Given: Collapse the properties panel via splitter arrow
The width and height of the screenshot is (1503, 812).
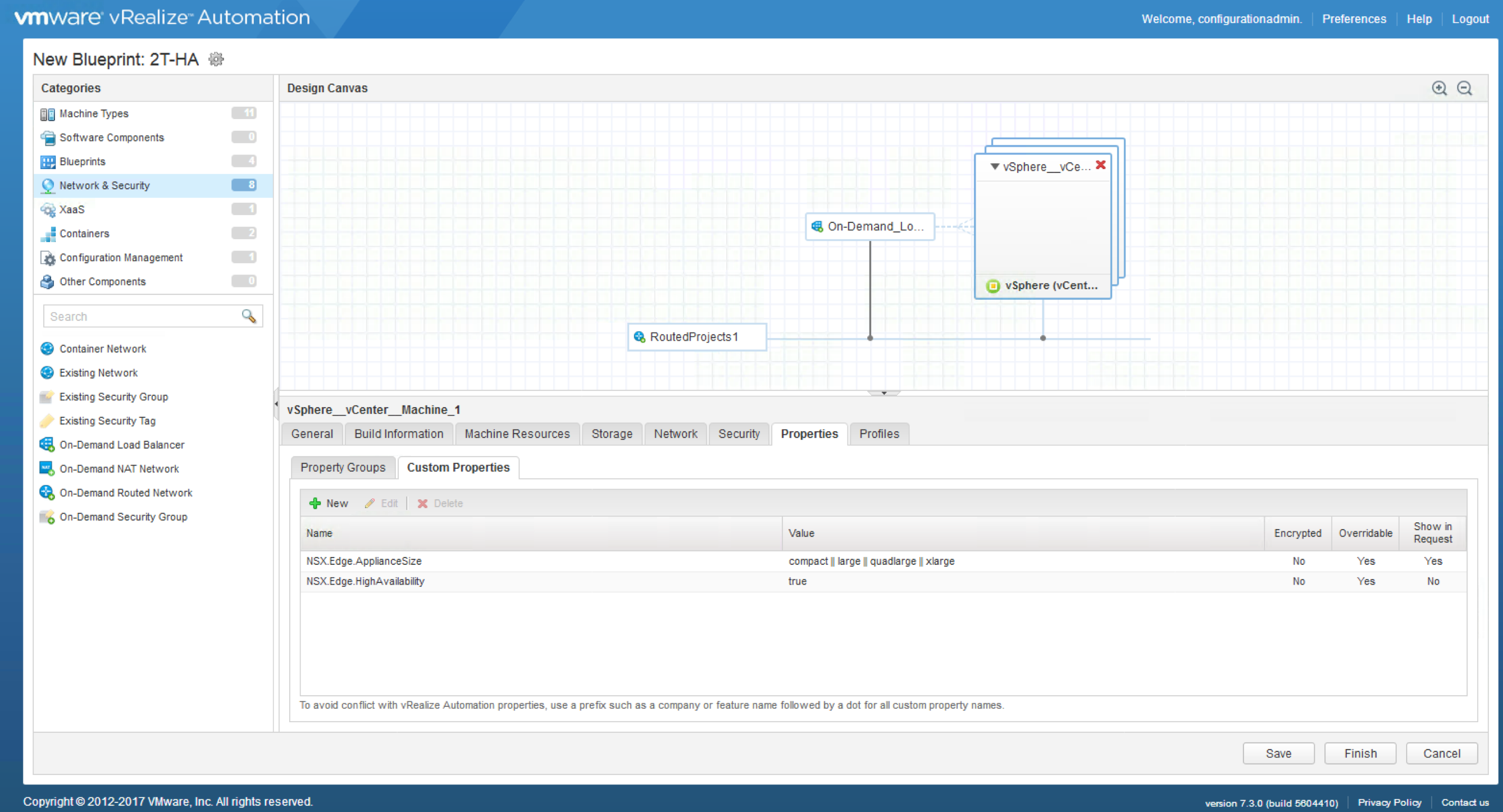Looking at the screenshot, I should pyautogui.click(x=884, y=393).
